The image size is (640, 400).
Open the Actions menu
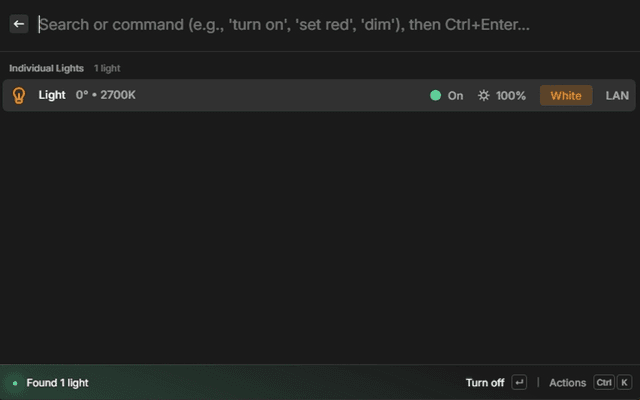click(567, 383)
